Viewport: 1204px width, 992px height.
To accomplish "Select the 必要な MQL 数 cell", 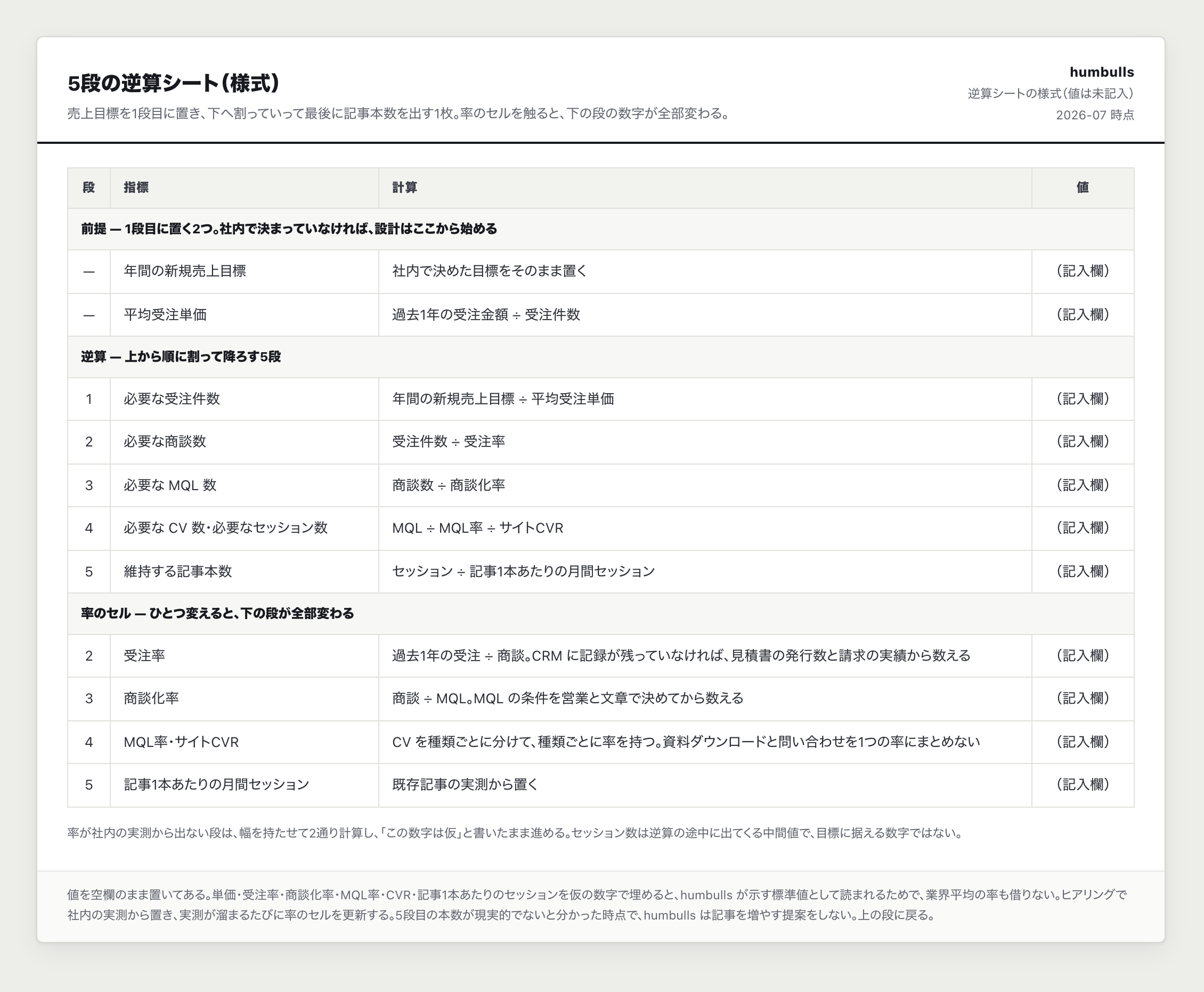I will pyautogui.click(x=244, y=485).
